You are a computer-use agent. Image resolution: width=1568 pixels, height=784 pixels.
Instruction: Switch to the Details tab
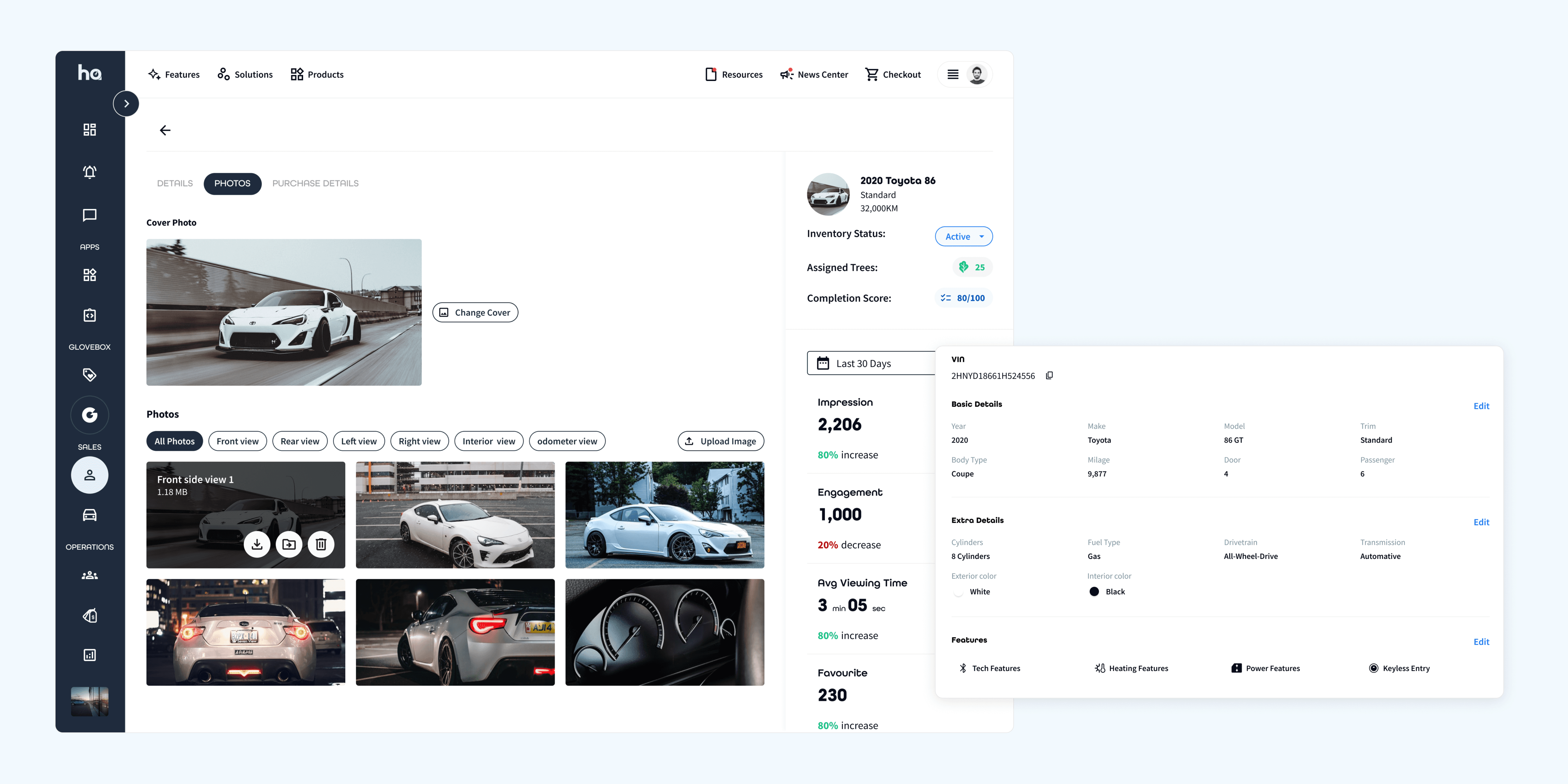click(x=175, y=183)
